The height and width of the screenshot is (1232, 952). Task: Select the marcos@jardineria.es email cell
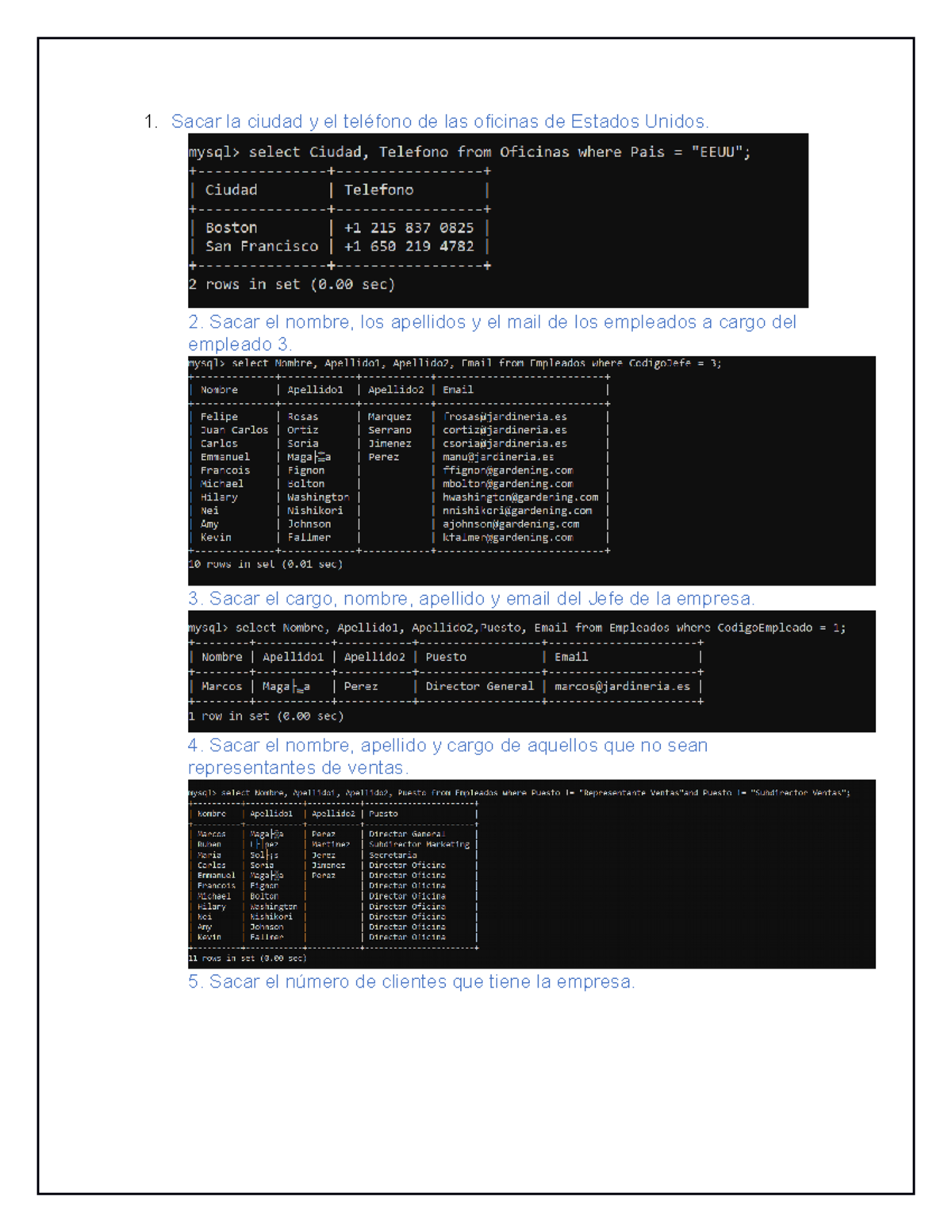pyautogui.click(x=622, y=686)
